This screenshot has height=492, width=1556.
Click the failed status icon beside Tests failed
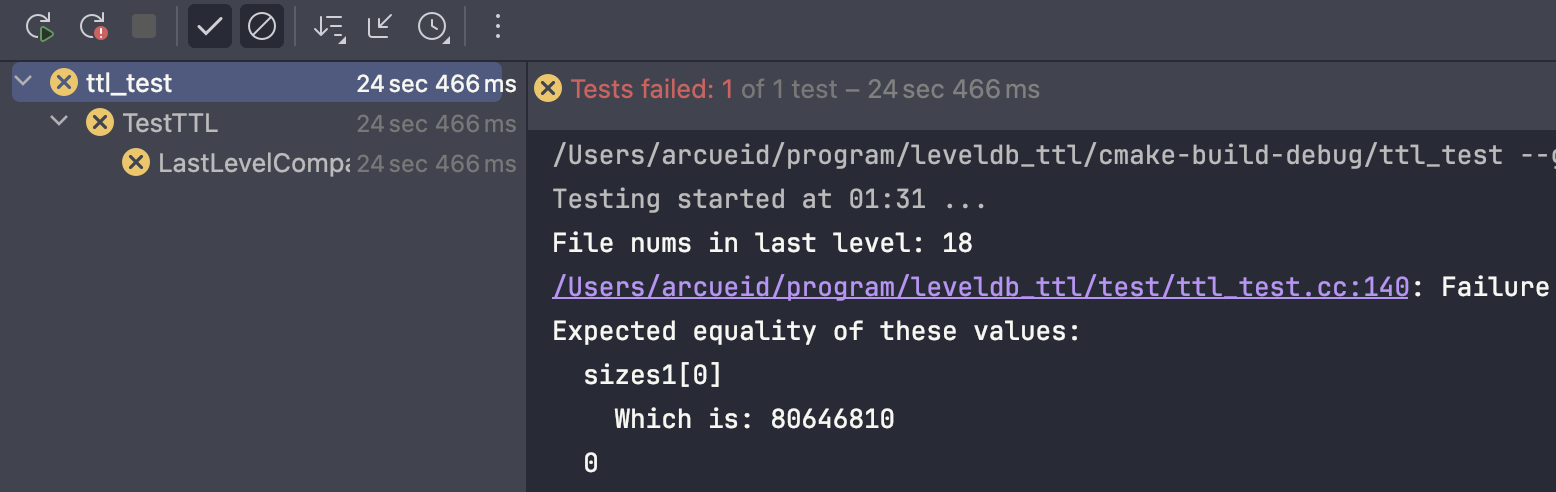(547, 89)
